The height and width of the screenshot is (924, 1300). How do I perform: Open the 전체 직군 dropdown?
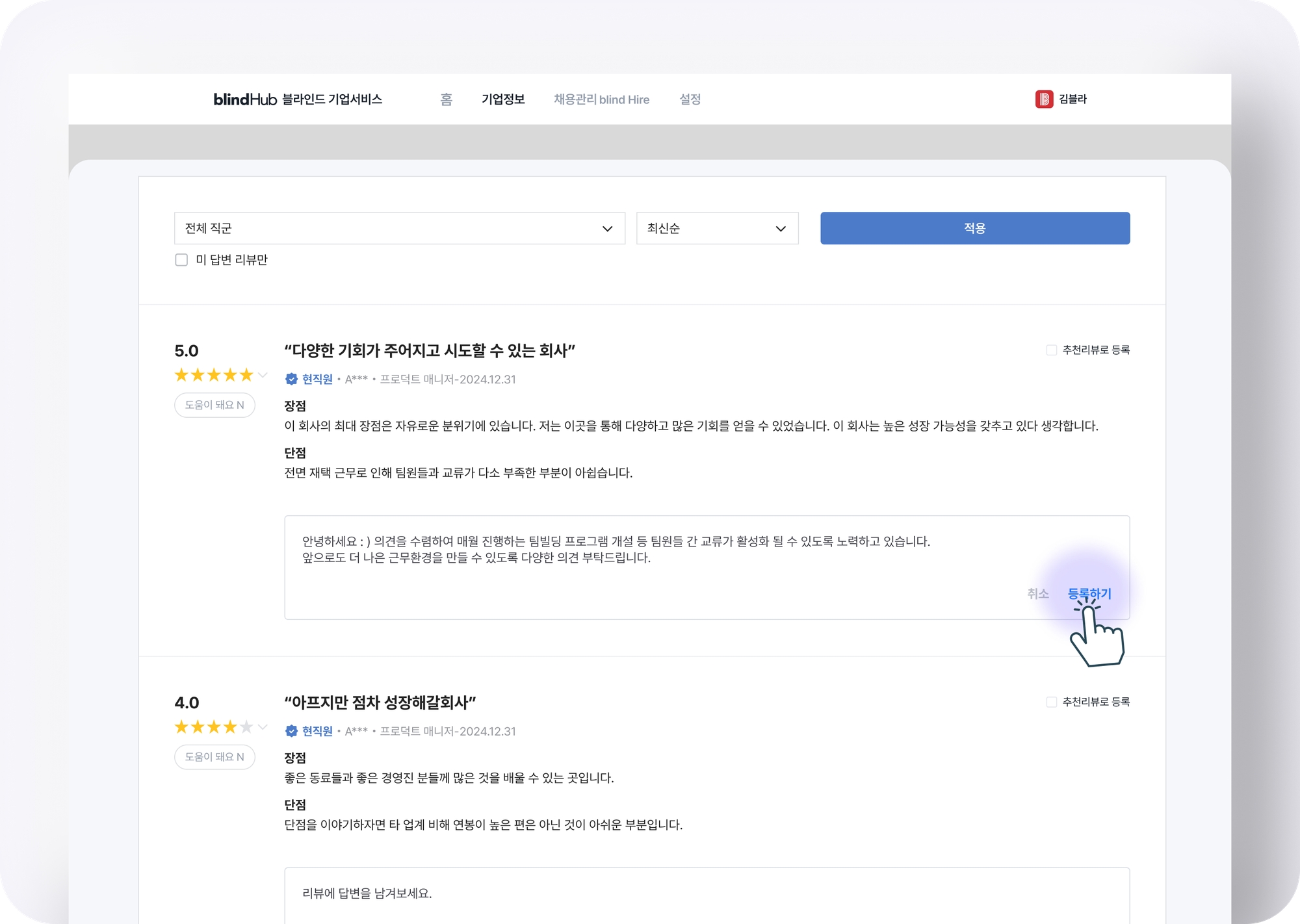[399, 228]
